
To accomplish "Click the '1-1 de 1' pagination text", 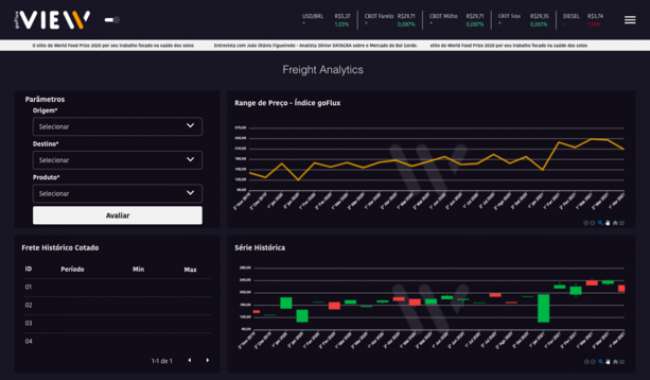I will click(x=162, y=361).
